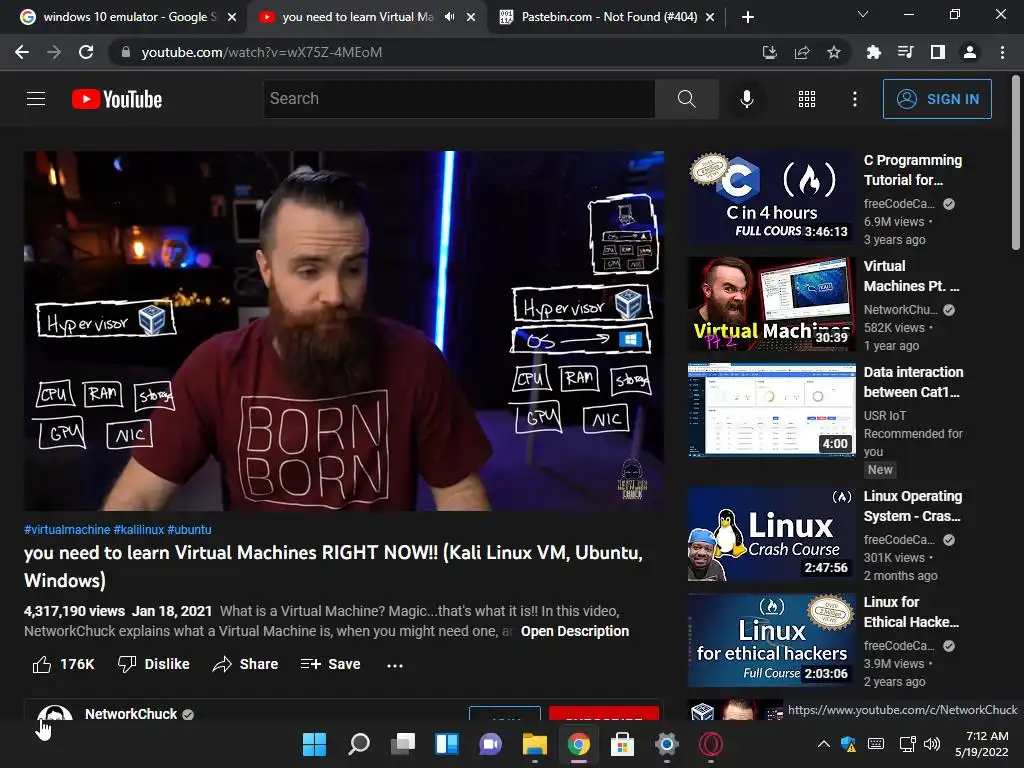Open Linux for ethical hackers thumbnail

771,639
